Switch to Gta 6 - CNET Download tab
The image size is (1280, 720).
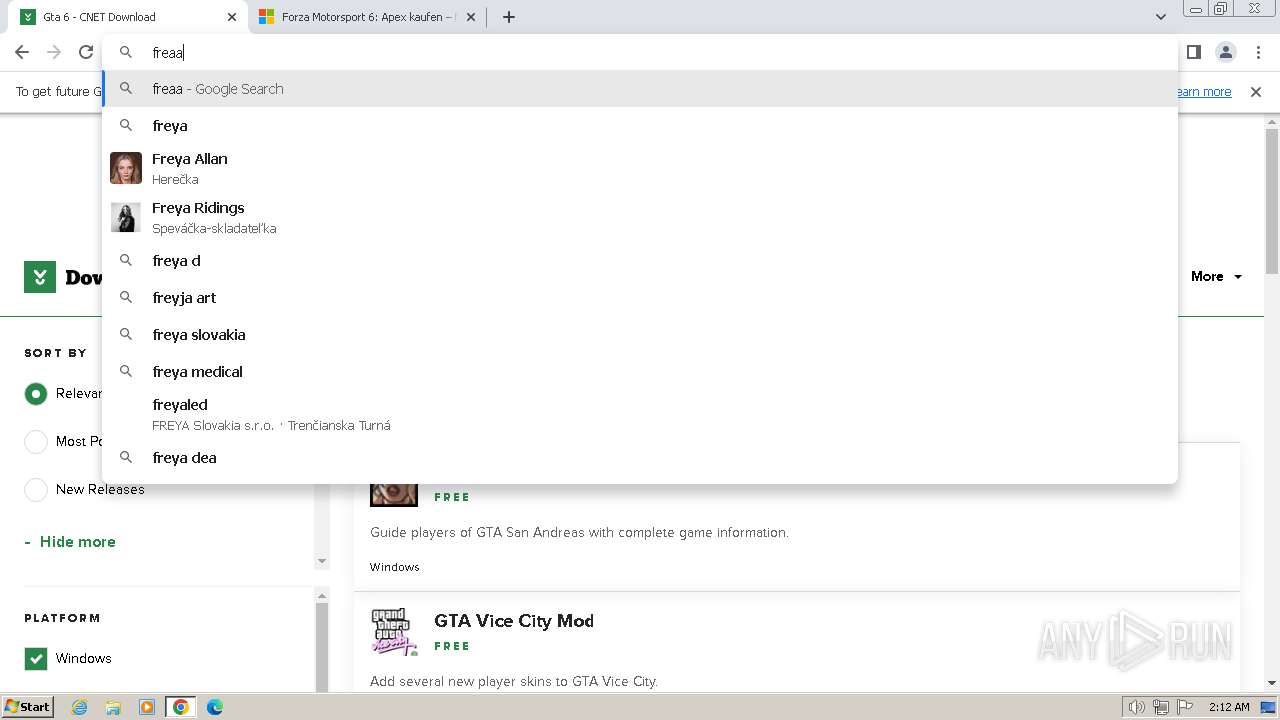click(x=125, y=17)
